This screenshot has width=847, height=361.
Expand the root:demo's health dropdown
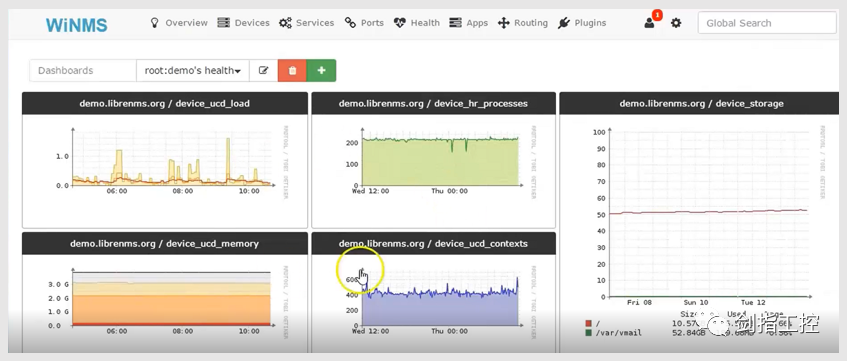[x=193, y=71]
